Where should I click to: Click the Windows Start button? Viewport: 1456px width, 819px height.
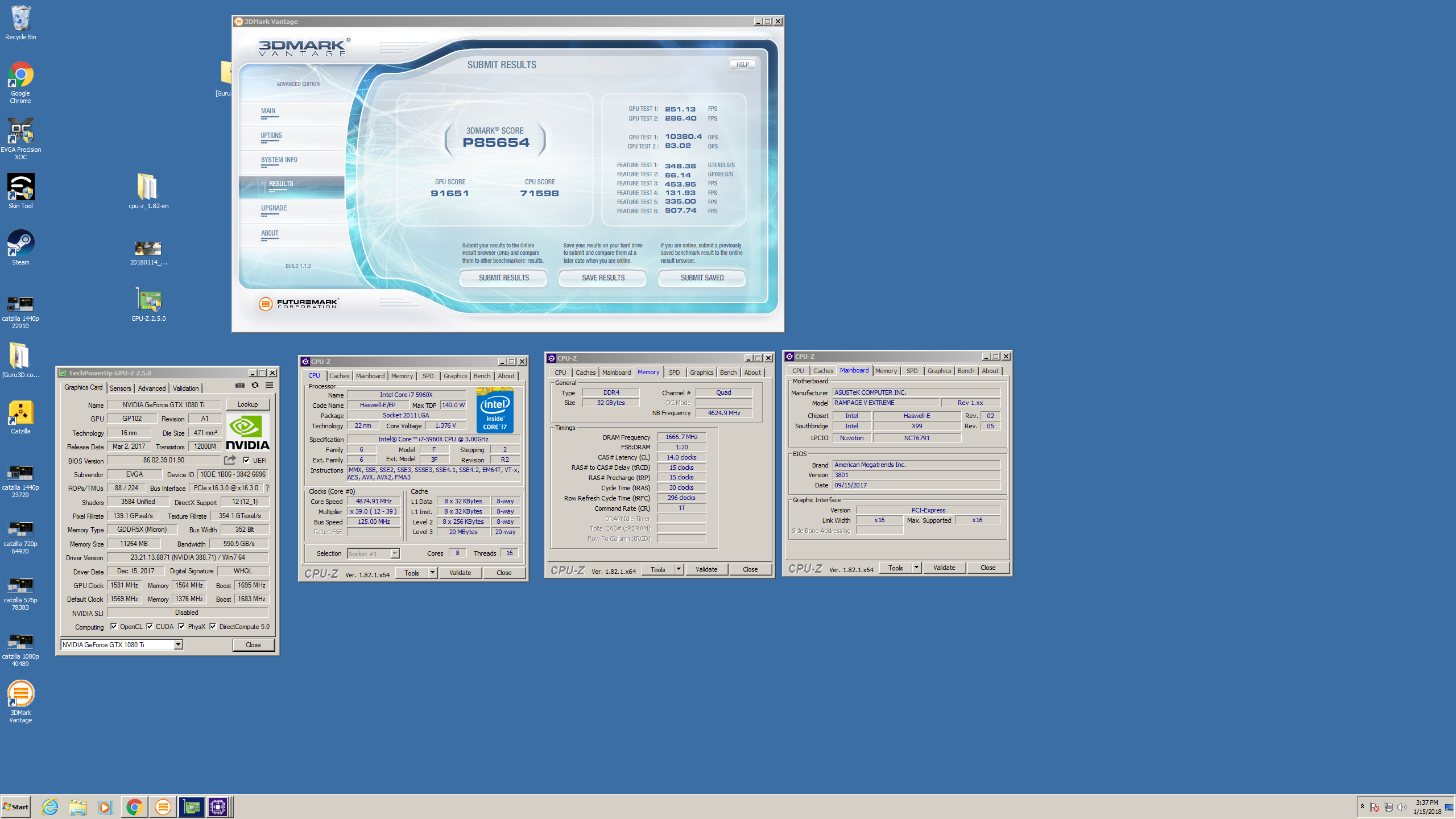[16, 806]
